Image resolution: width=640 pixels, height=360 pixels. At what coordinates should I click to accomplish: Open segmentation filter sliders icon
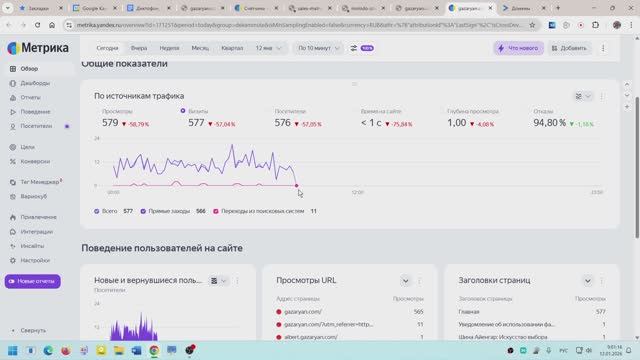coord(353,48)
